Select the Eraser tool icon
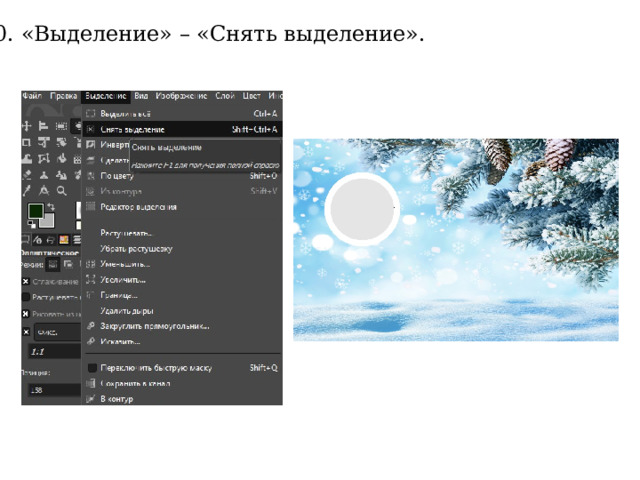Screen dimensions: 640x480 click(x=27, y=175)
